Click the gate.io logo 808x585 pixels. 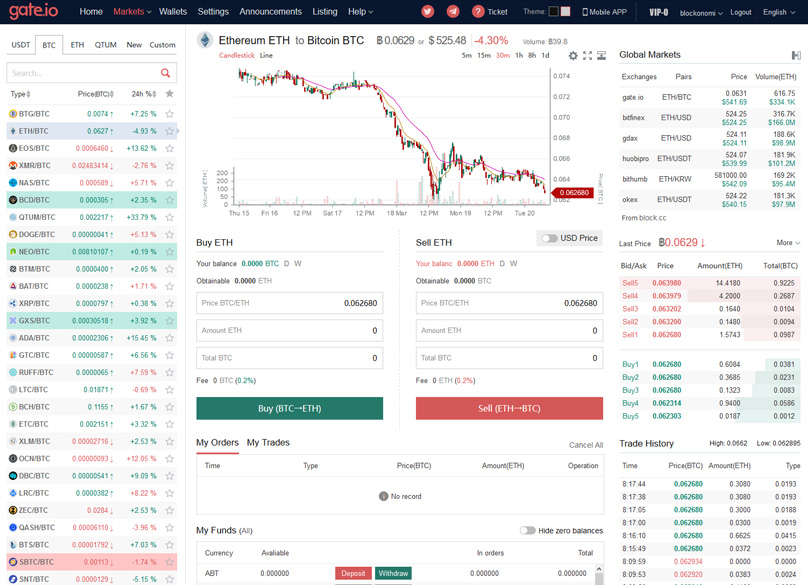point(34,11)
